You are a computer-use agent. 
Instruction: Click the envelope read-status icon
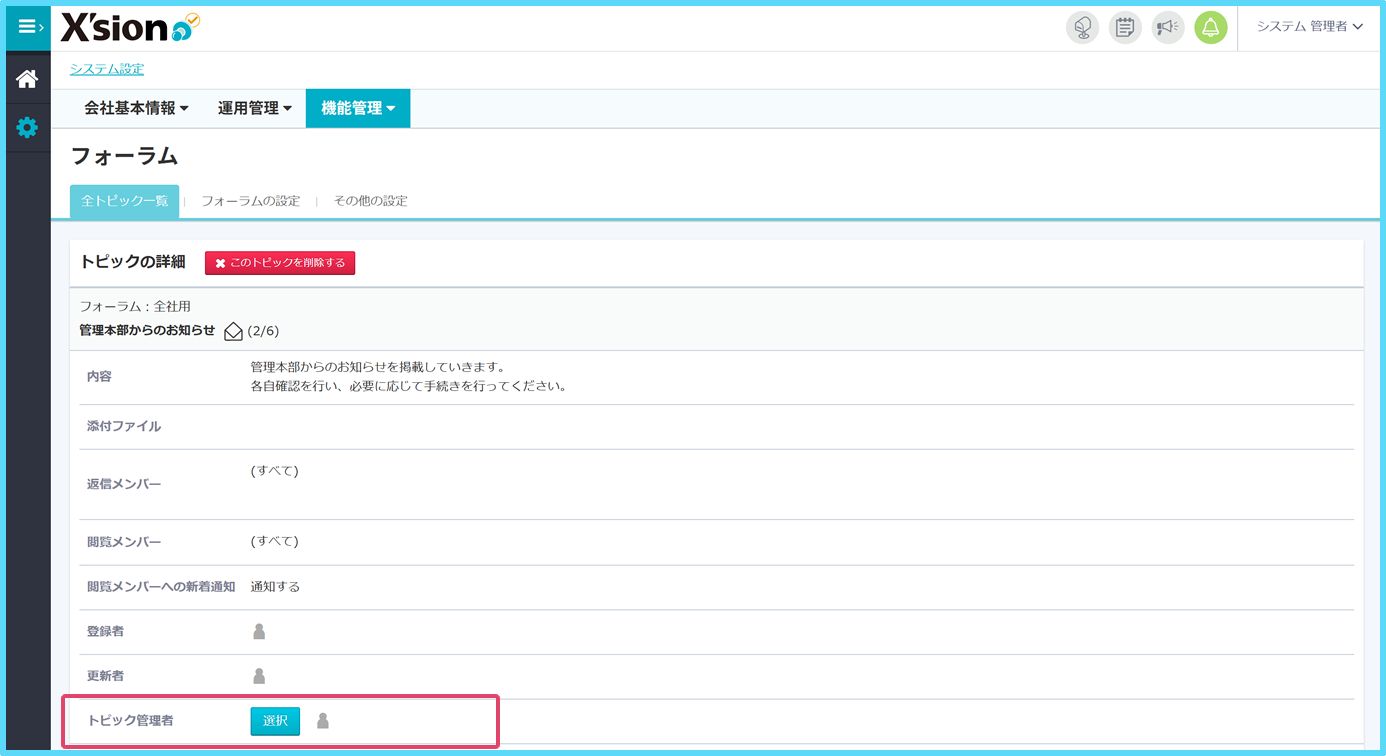[x=234, y=331]
